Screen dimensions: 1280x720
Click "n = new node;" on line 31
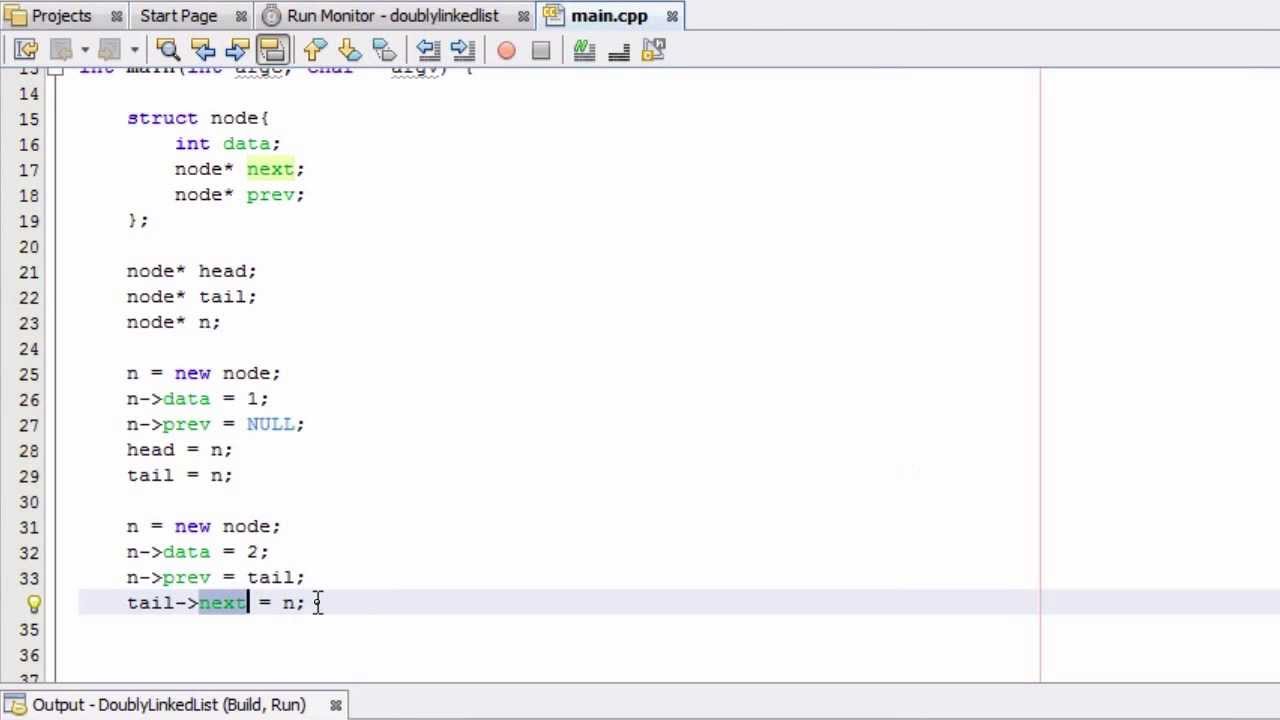(204, 526)
